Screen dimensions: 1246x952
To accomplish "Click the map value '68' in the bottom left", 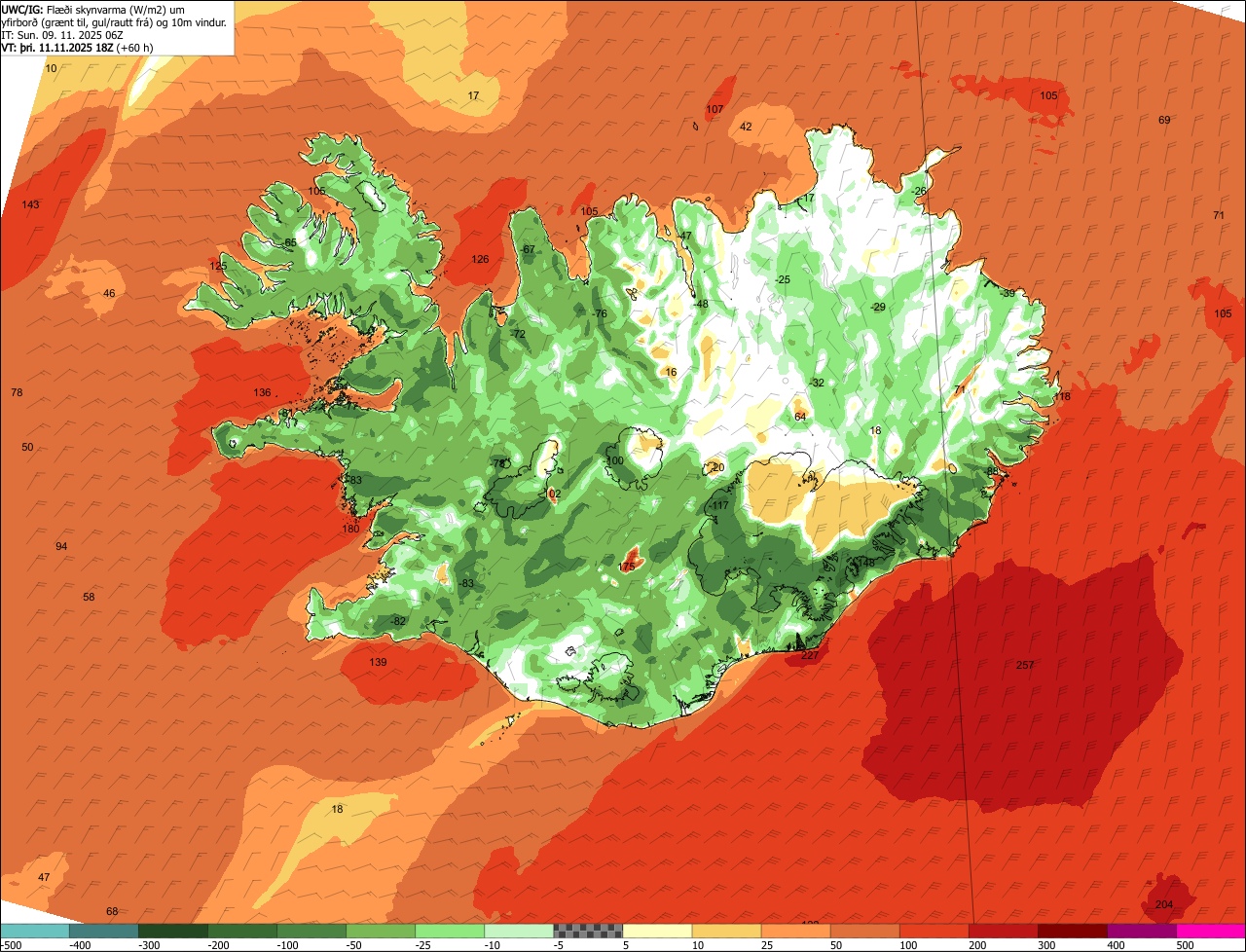I will [112, 911].
